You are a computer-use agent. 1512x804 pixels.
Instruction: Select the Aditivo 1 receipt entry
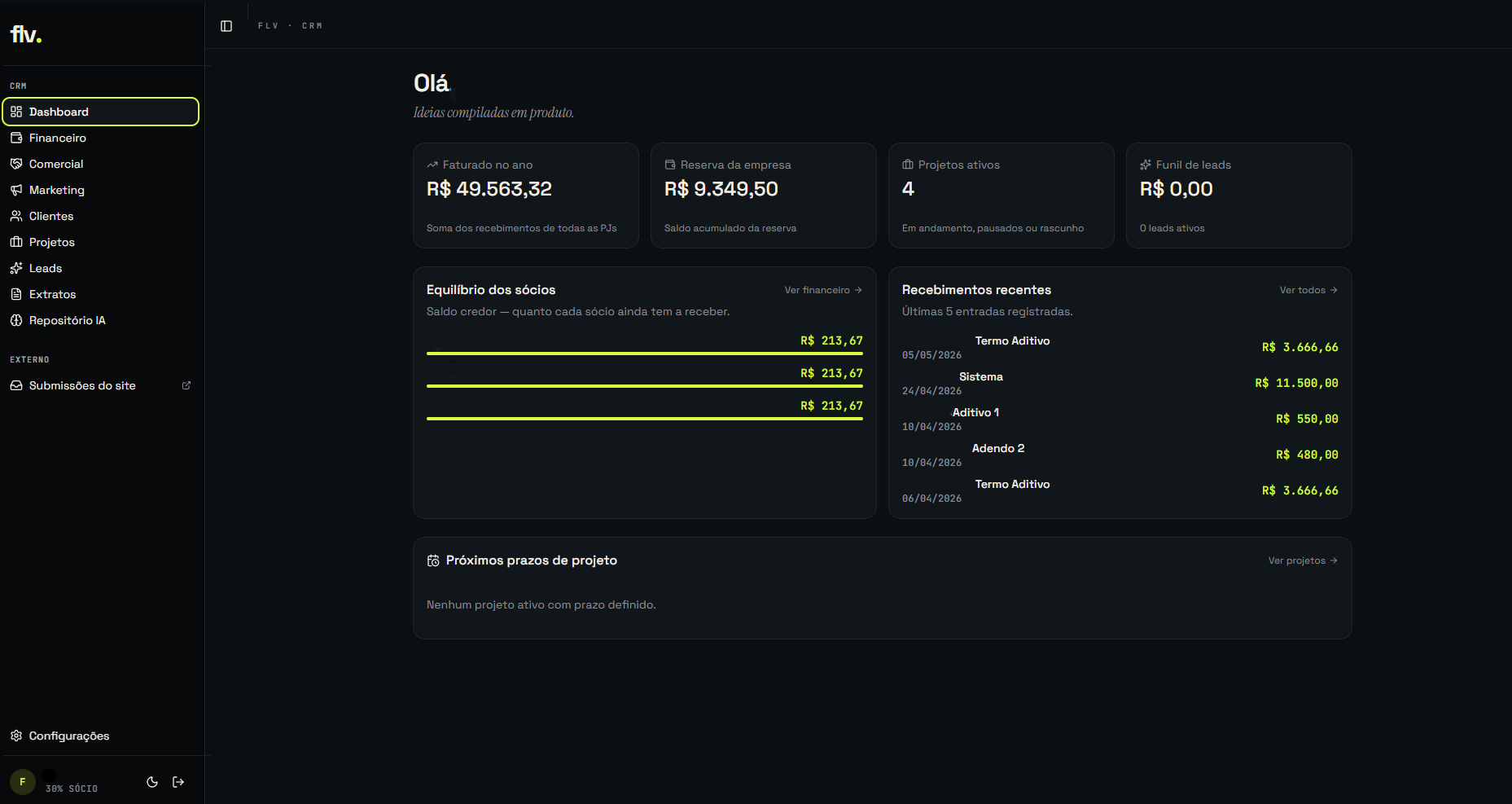click(1120, 419)
